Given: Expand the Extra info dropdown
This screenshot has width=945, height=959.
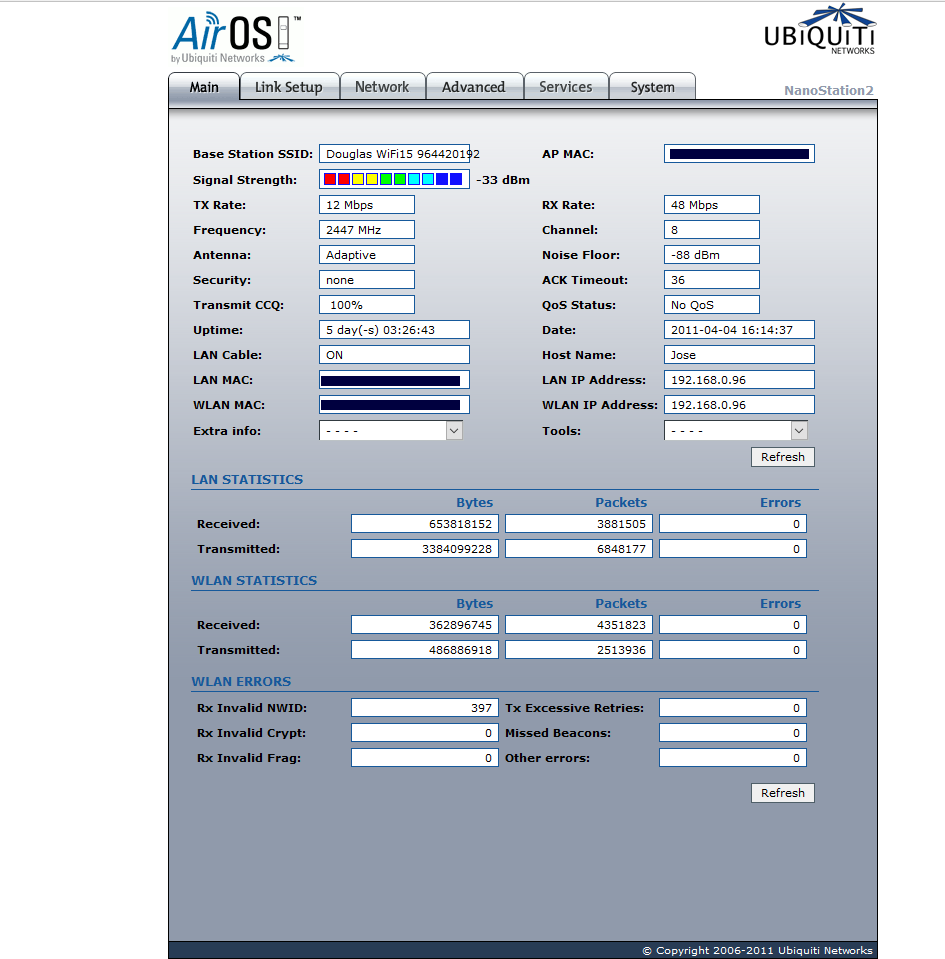Looking at the screenshot, I should click(390, 431).
